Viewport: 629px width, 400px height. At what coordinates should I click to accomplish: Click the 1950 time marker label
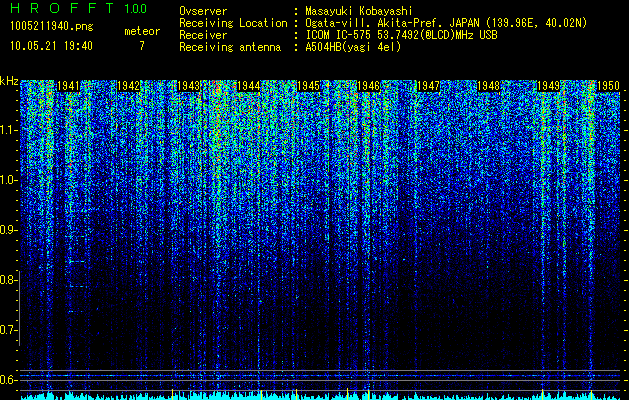(x=609, y=86)
